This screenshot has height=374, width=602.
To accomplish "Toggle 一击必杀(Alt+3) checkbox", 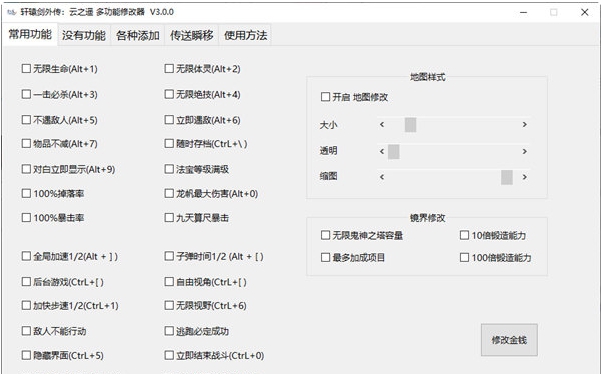I will pyautogui.click(x=26, y=94).
